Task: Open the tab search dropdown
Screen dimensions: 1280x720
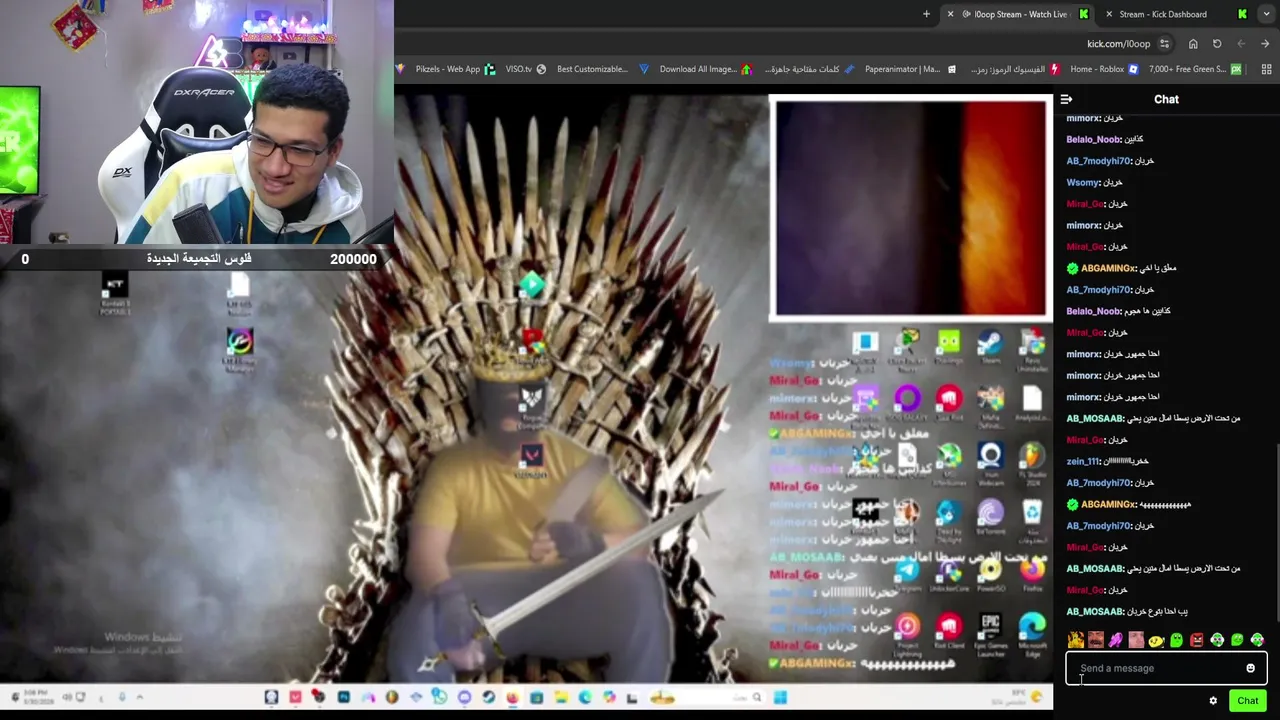Action: [x=1266, y=14]
